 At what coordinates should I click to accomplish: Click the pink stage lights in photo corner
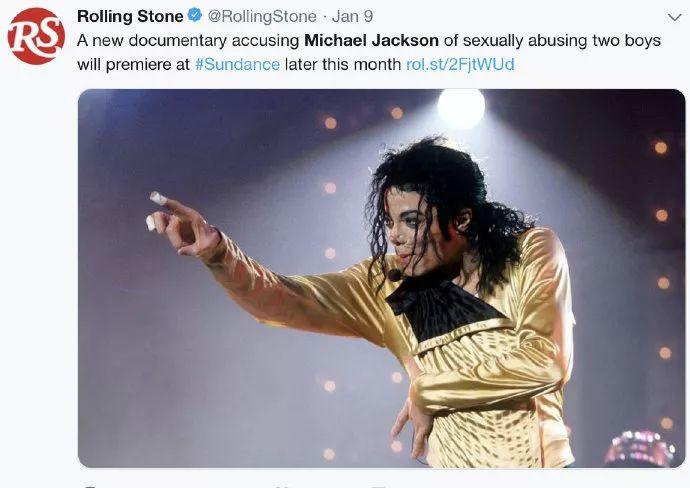coord(641,448)
